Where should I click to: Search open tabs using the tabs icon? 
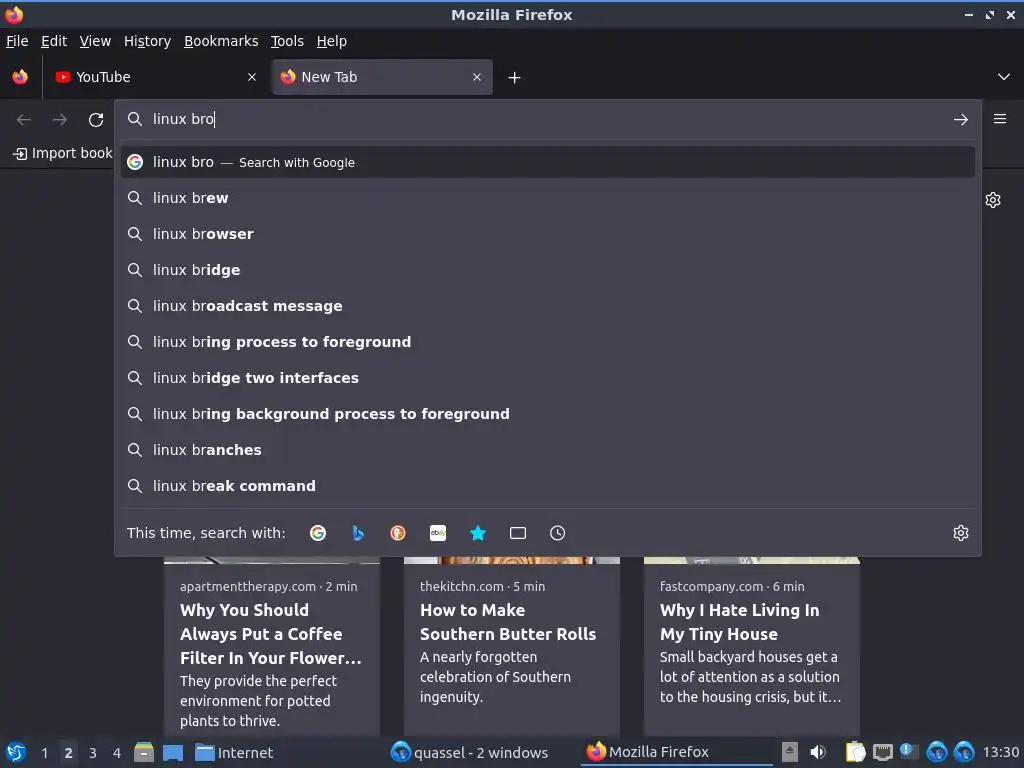pos(518,533)
